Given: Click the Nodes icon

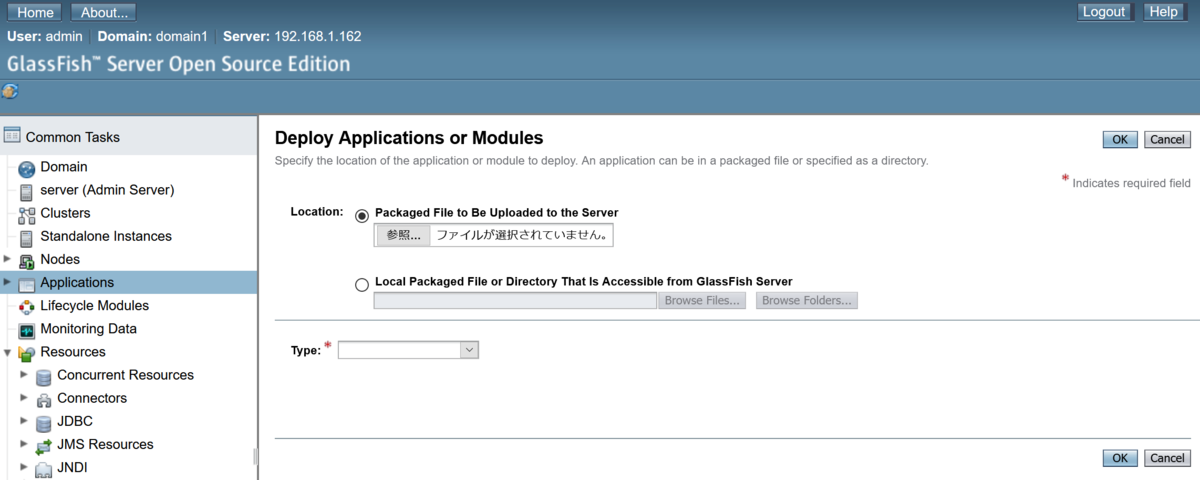Looking at the screenshot, I should click(27, 260).
